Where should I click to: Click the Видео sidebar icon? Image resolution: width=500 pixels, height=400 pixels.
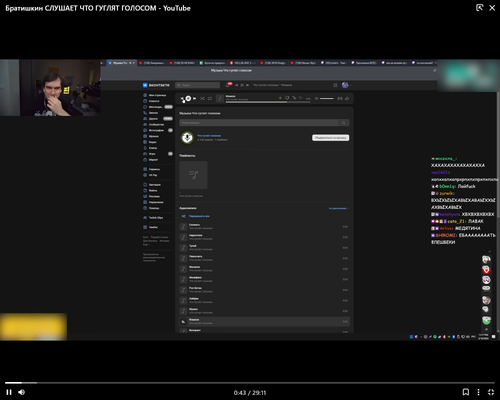click(145, 142)
